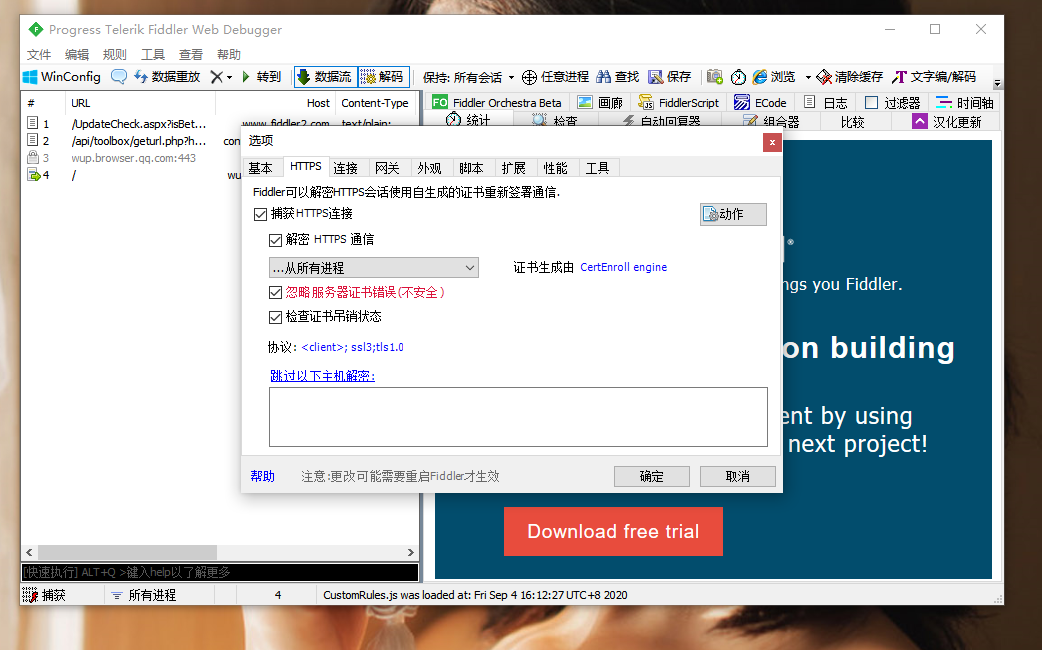
Task: Expand the 浏览 dropdown arrow
Action: [x=808, y=76]
